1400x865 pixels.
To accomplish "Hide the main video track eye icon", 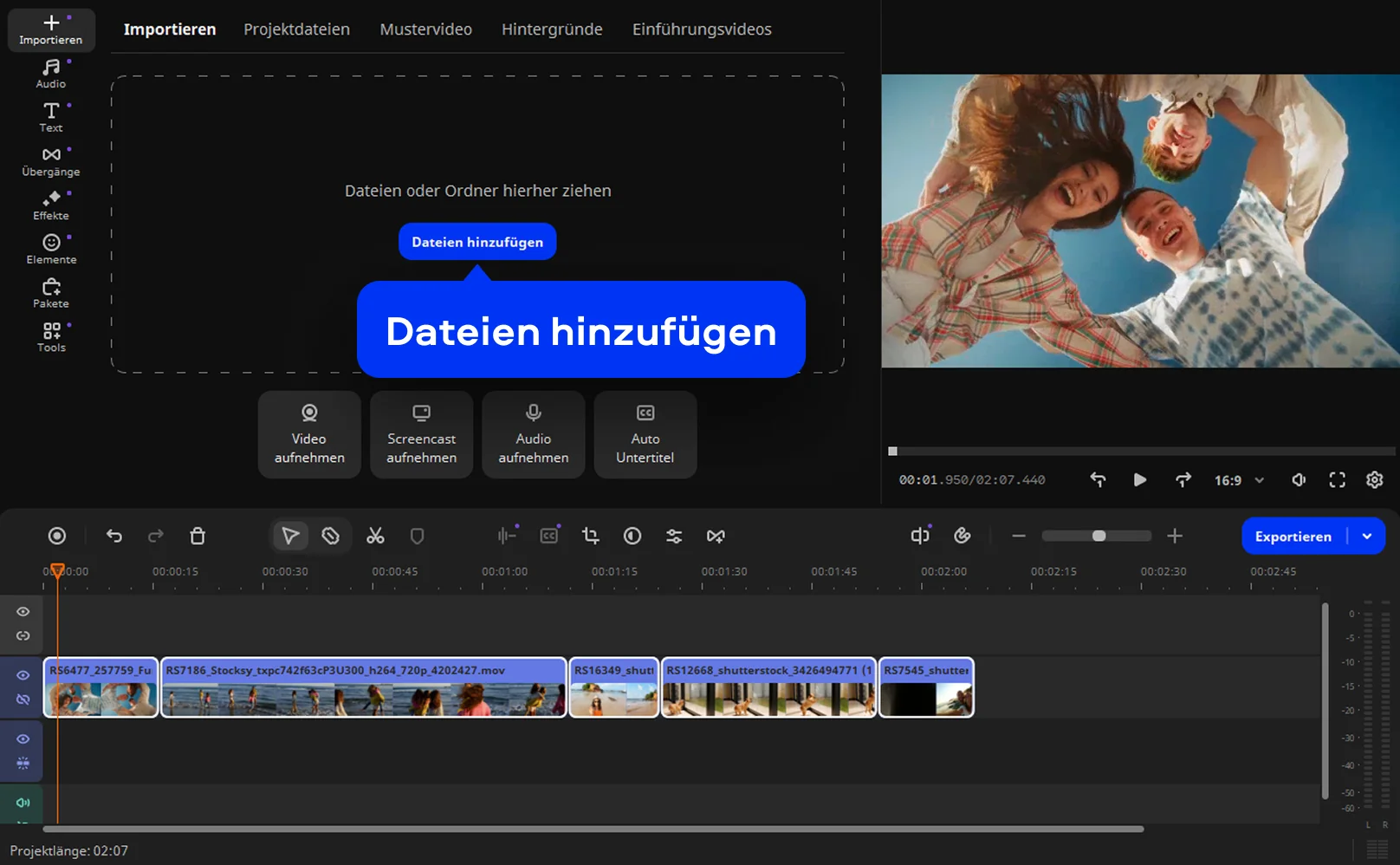I will (x=23, y=675).
